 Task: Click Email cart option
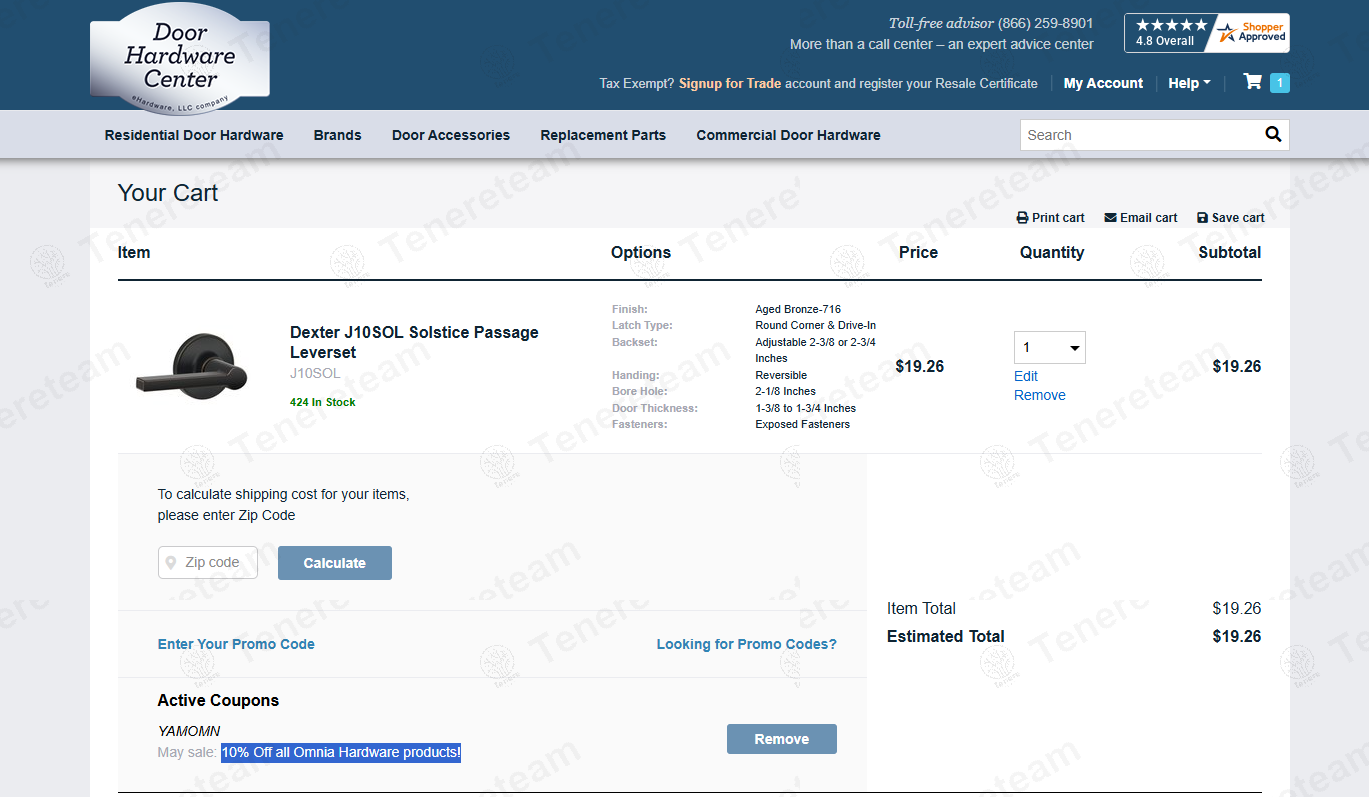coord(1140,218)
